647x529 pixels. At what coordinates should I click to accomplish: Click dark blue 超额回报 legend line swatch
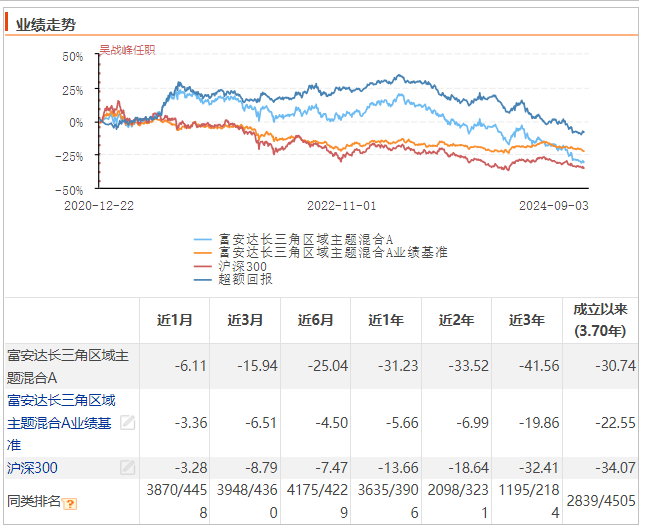[x=202, y=280]
